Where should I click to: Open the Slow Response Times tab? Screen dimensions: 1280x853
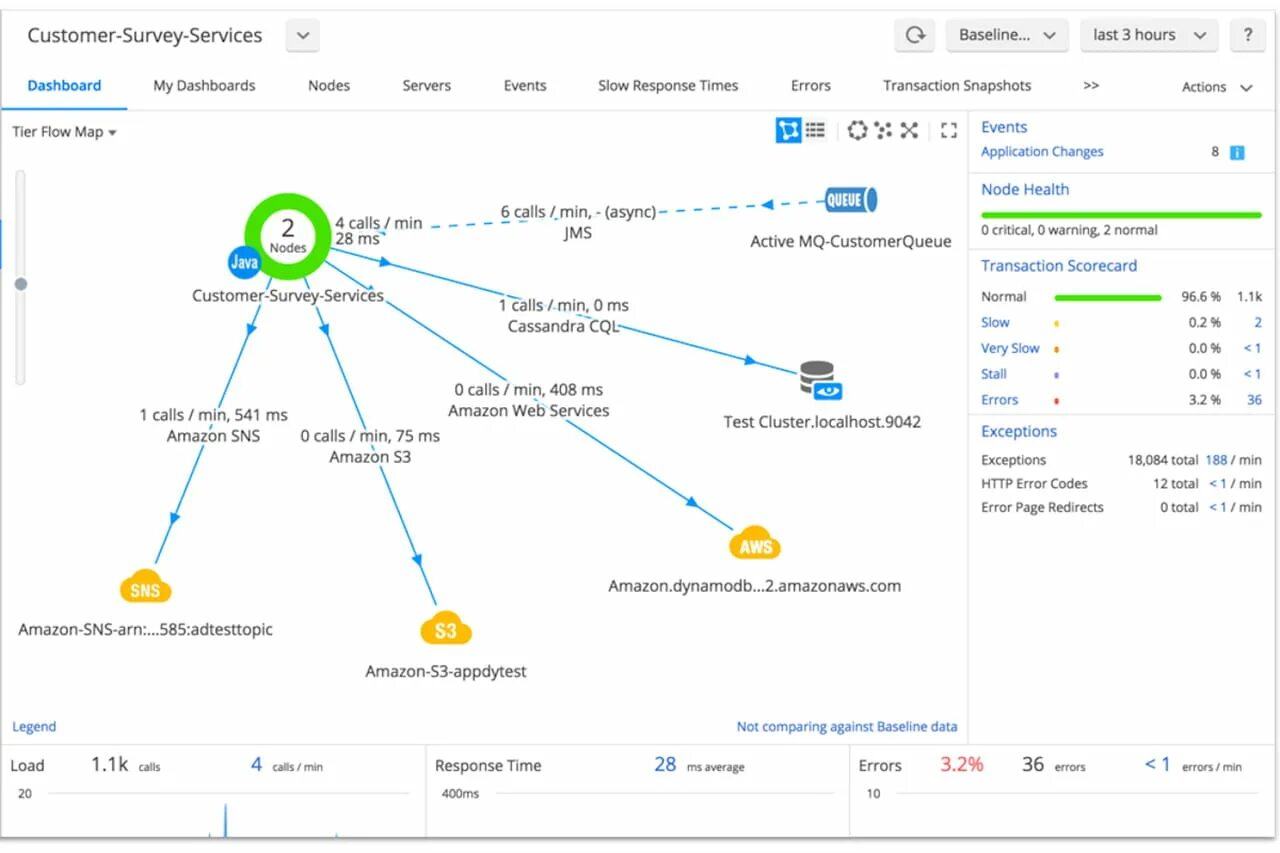pos(668,86)
